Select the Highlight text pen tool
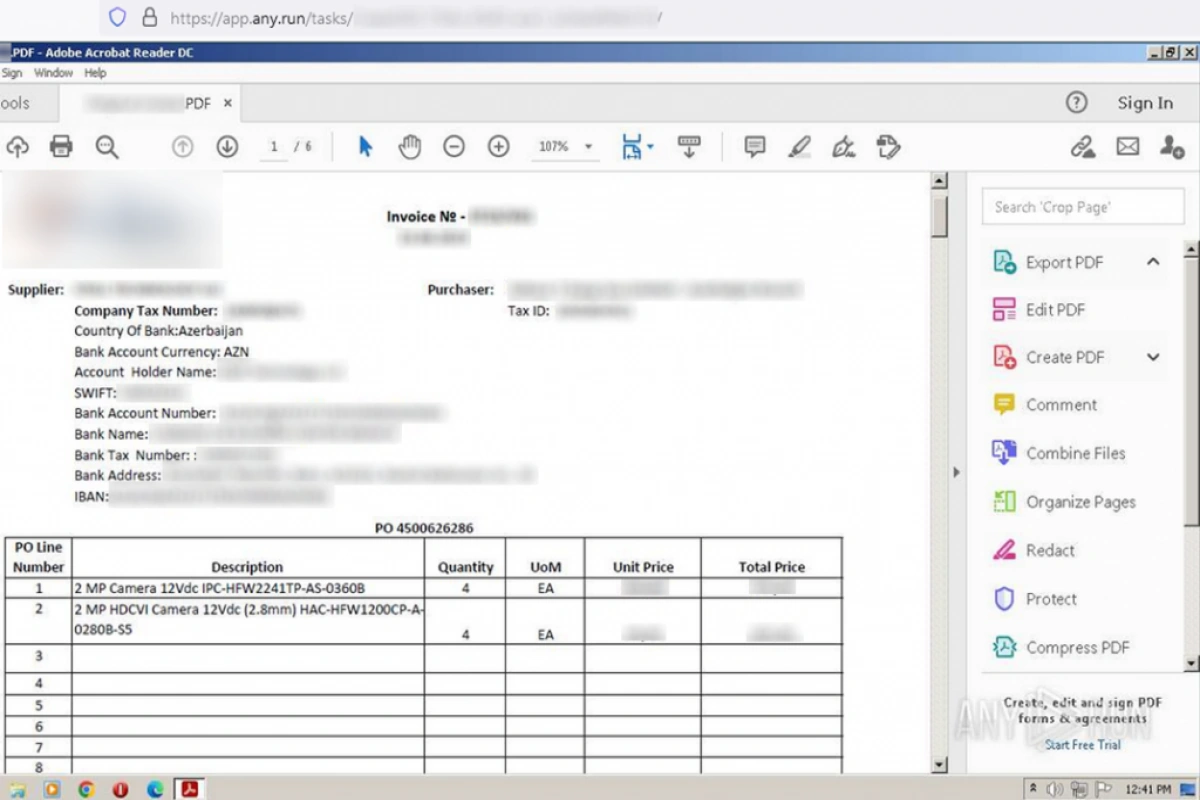 [x=799, y=147]
